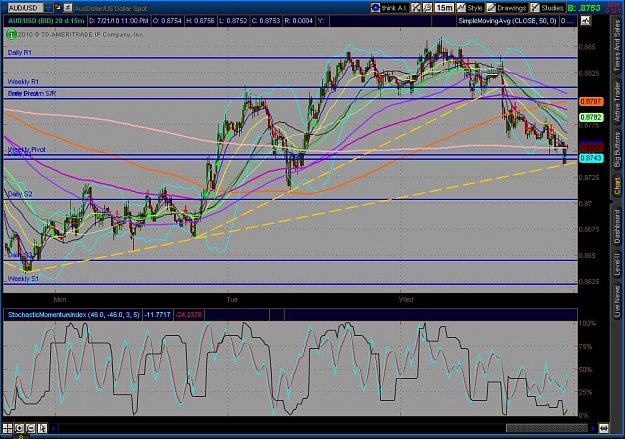Click the crosshair pan tool icon

(x=416, y=8)
